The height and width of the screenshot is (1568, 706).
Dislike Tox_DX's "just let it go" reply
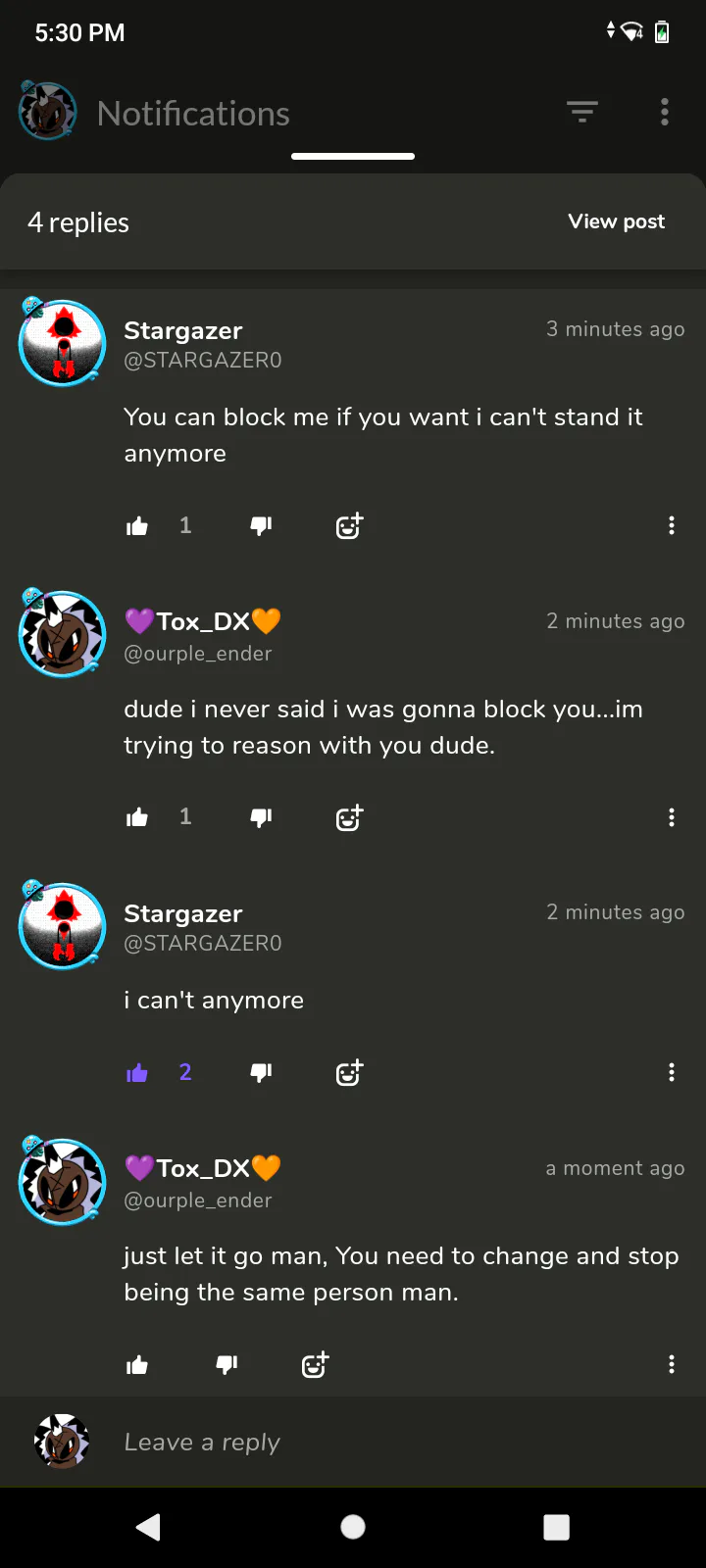(x=227, y=1364)
